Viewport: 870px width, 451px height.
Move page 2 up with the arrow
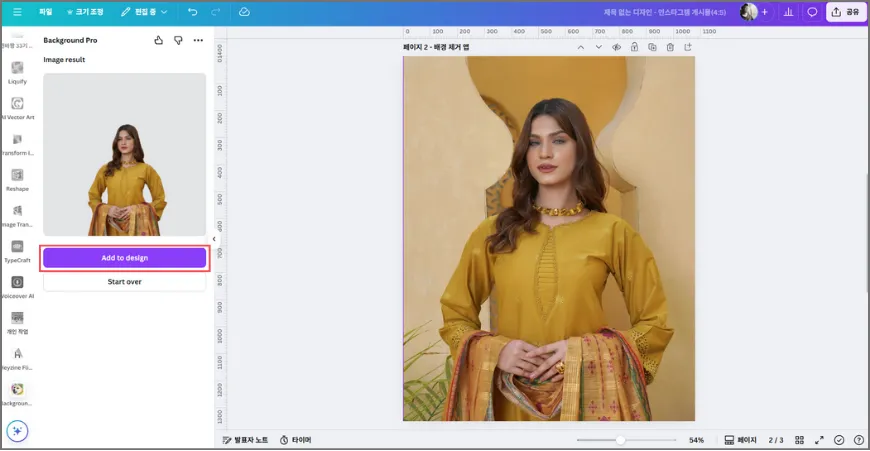pos(580,47)
